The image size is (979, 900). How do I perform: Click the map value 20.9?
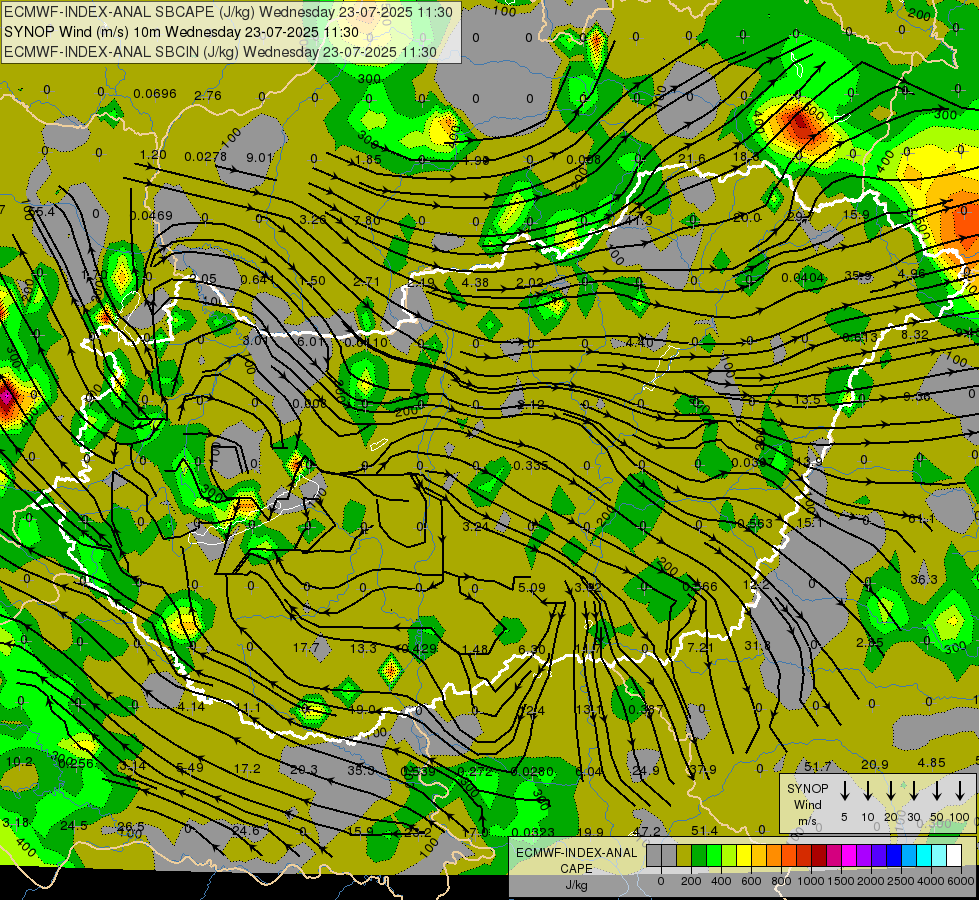pos(875,764)
